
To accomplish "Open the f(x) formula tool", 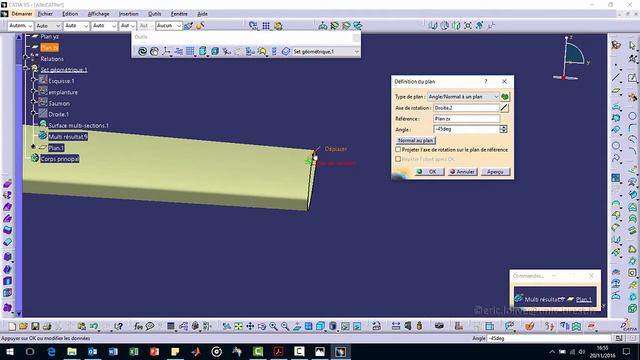I will (x=138, y=326).
